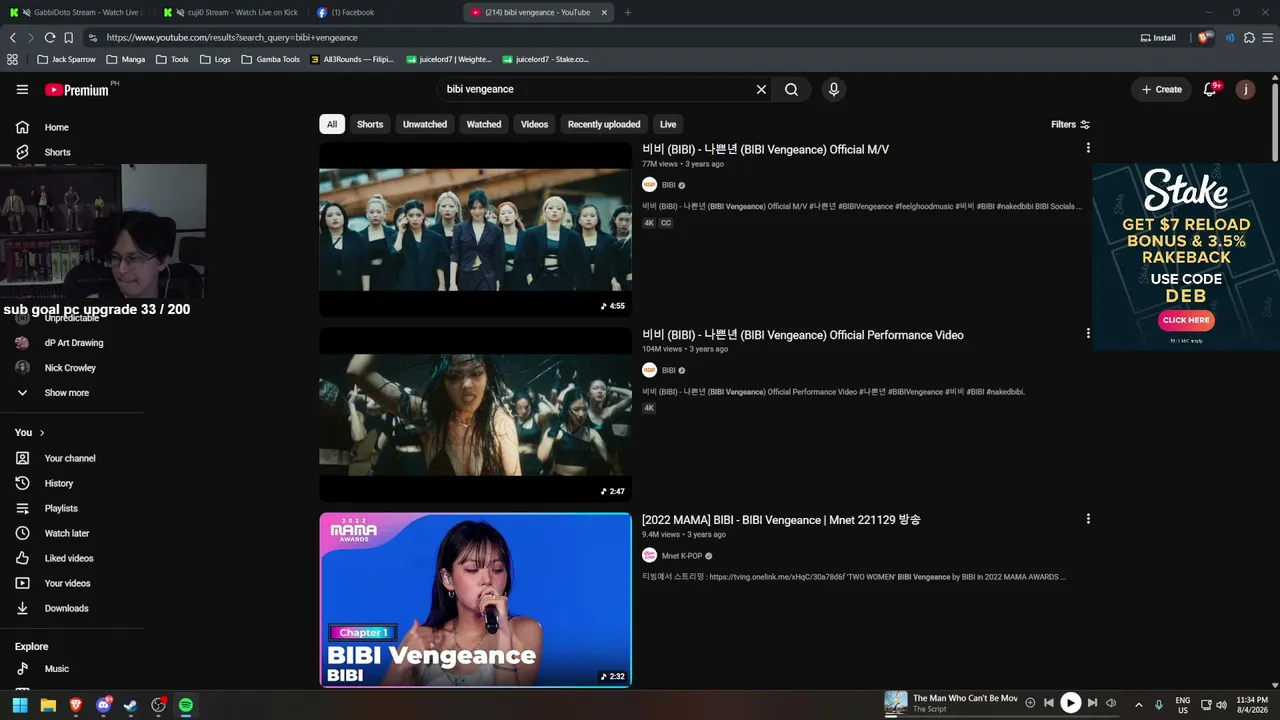Run the search with the magnifier button
Viewport: 1280px width, 720px height.
(x=791, y=89)
